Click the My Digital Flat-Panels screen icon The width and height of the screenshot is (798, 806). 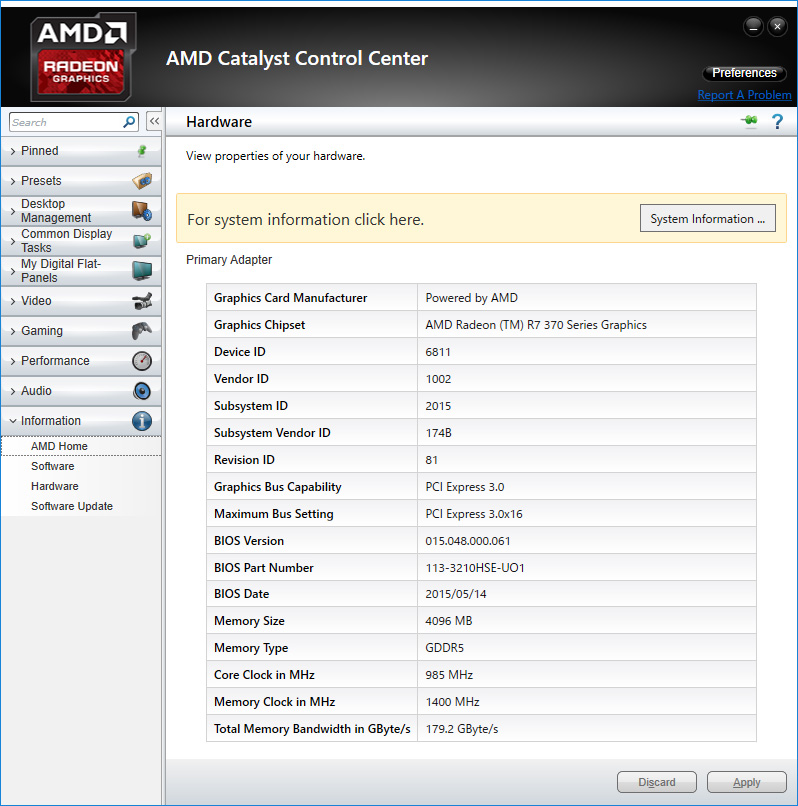[x=142, y=270]
